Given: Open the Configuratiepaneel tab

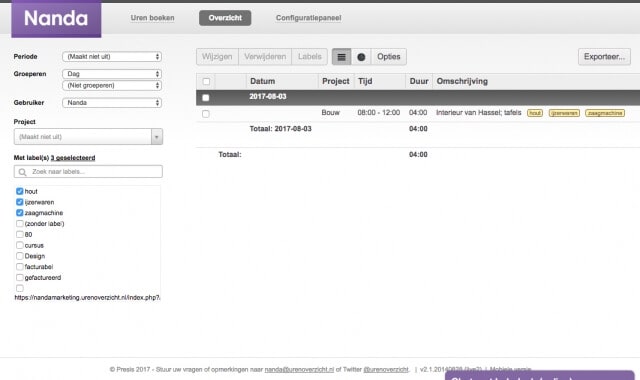Looking at the screenshot, I should click(309, 18).
